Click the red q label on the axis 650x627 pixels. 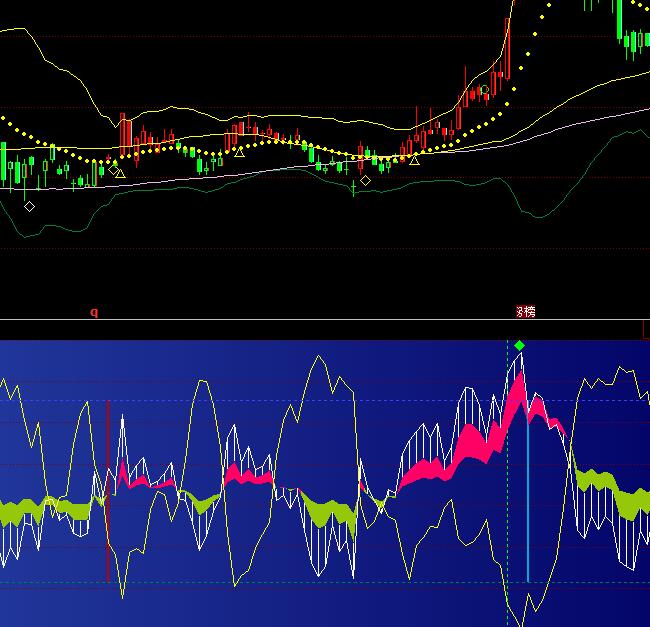[94, 312]
